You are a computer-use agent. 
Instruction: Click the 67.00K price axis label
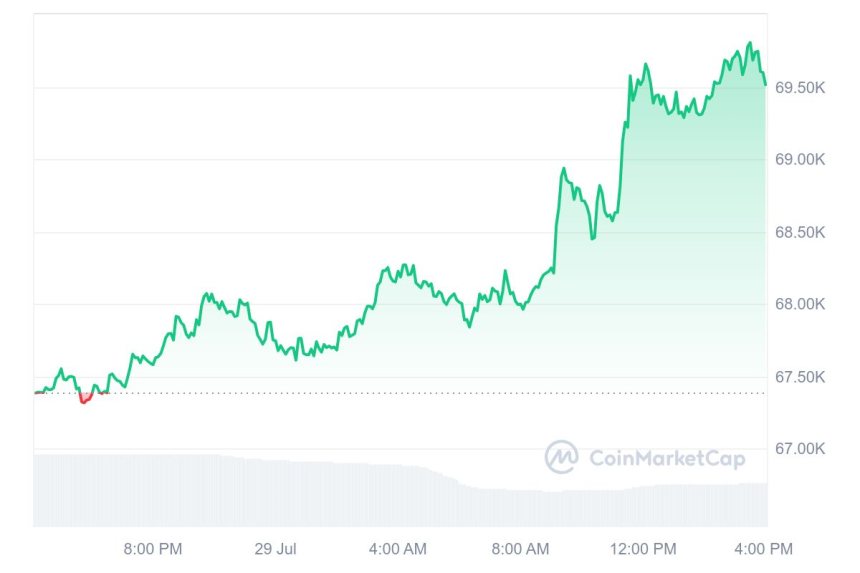(x=800, y=449)
